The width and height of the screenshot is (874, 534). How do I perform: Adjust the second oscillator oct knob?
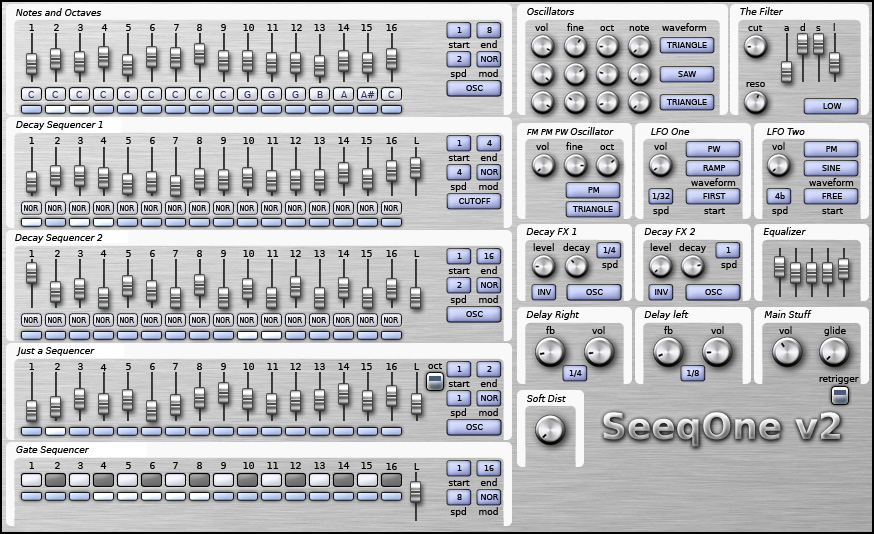coord(607,74)
